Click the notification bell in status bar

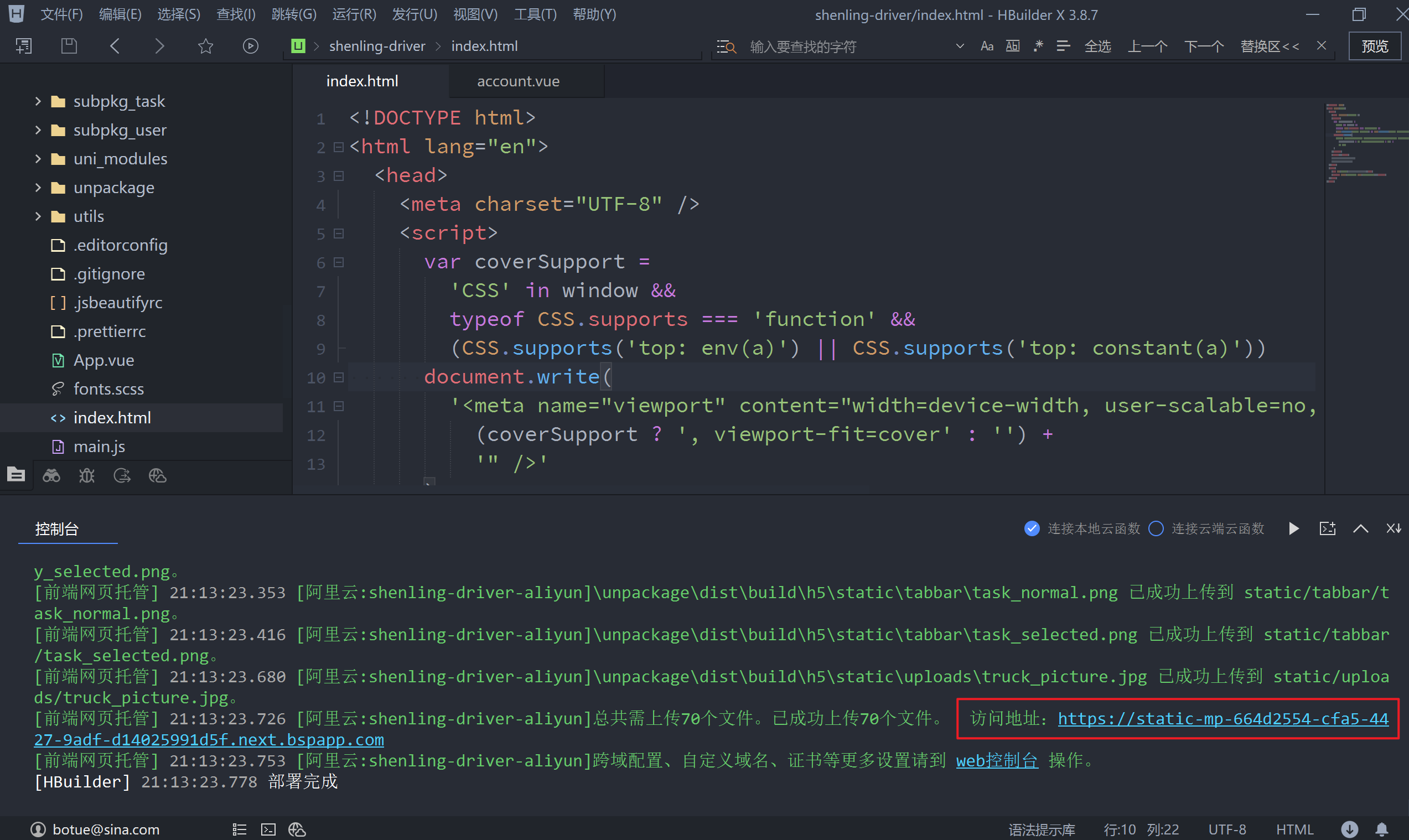tap(1381, 829)
